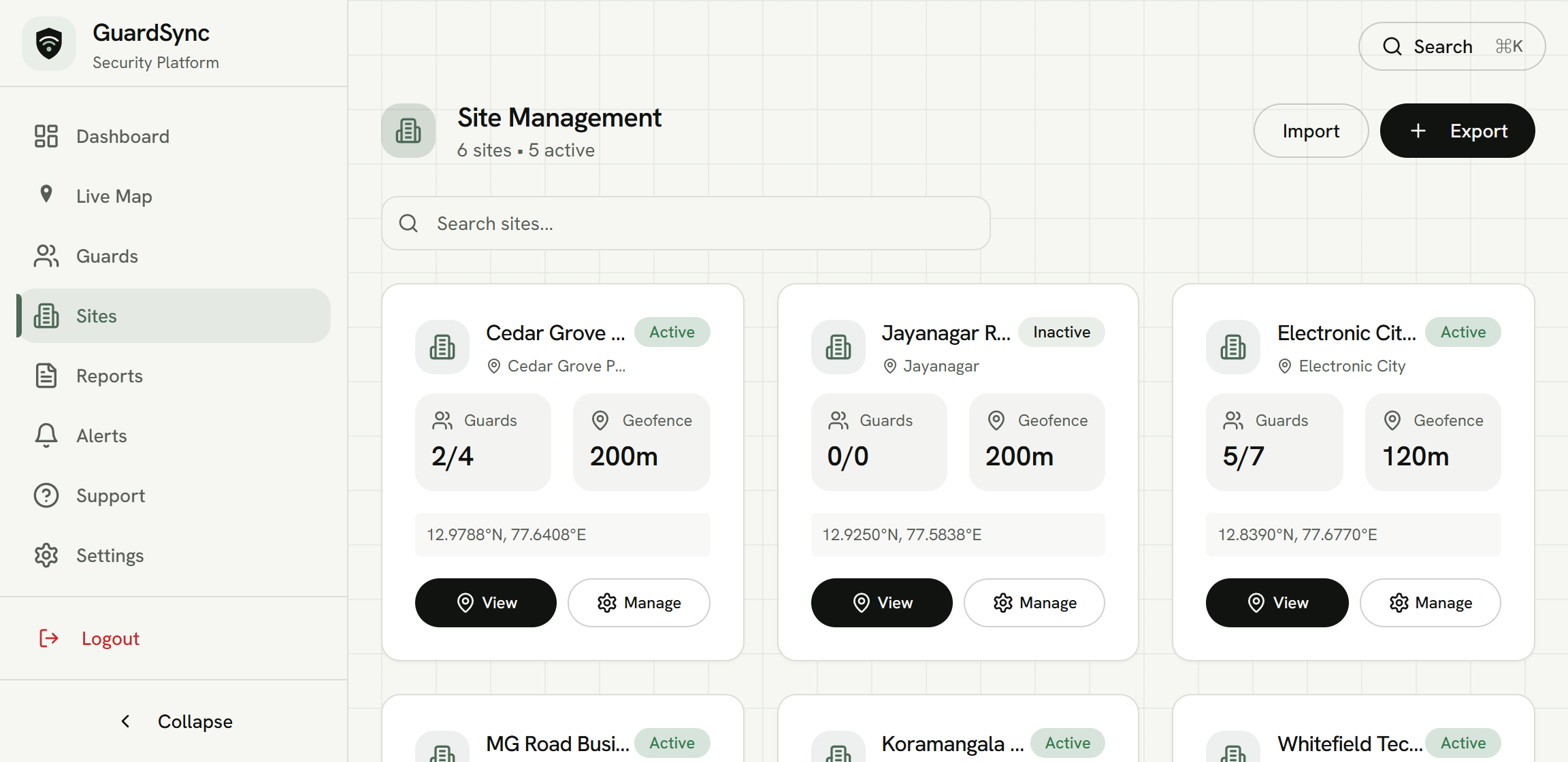This screenshot has width=1568, height=762.
Task: Click the Koramangala site title
Action: [x=953, y=744]
